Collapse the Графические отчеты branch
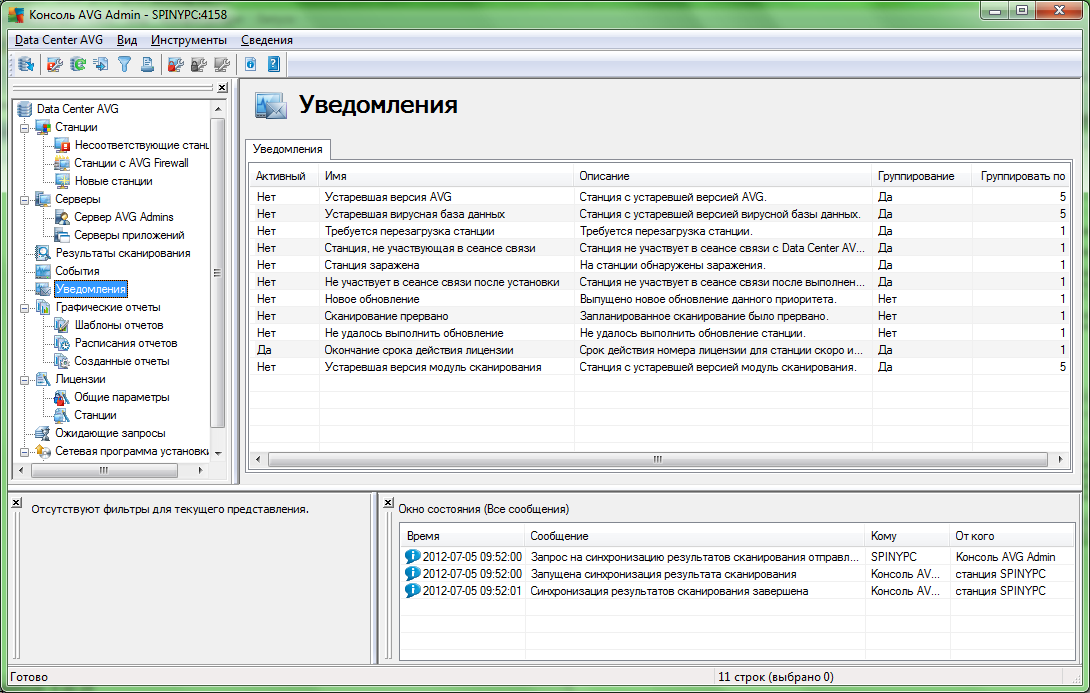 coord(24,307)
